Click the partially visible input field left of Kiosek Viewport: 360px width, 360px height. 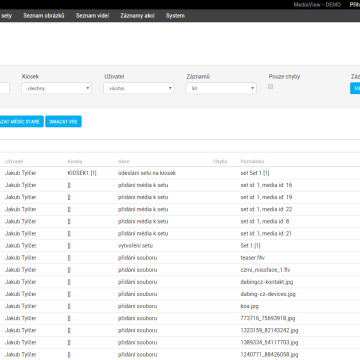pos(5,88)
